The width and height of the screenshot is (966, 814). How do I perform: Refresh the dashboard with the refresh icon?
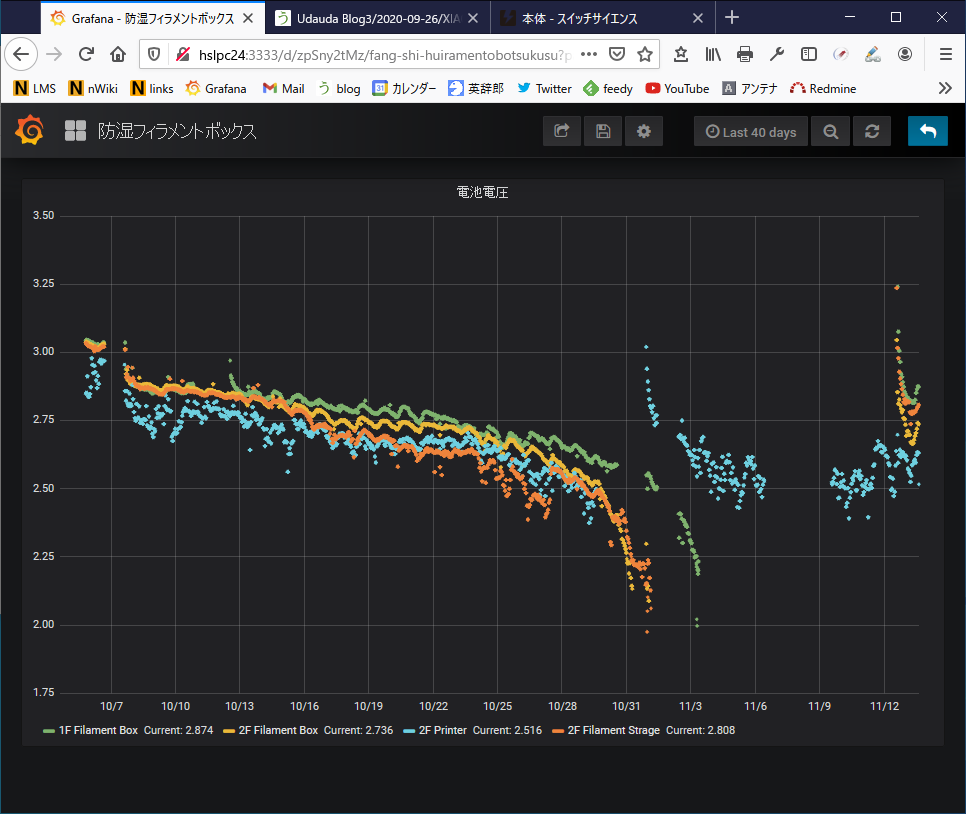(872, 131)
